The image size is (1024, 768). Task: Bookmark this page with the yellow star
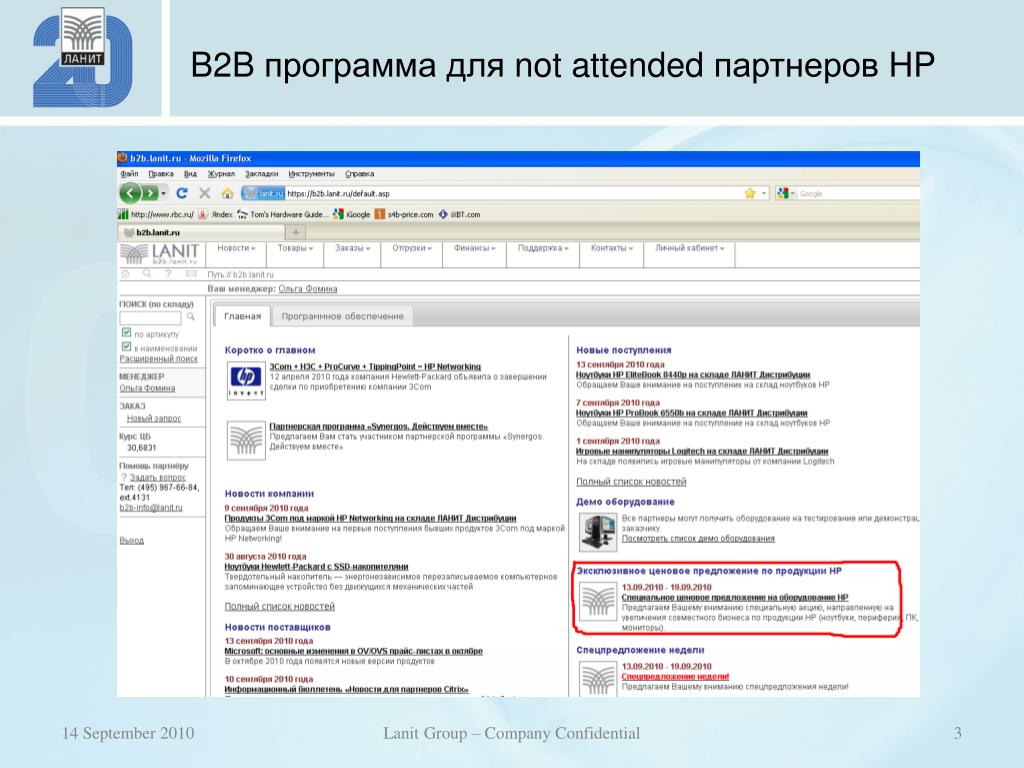[x=750, y=193]
